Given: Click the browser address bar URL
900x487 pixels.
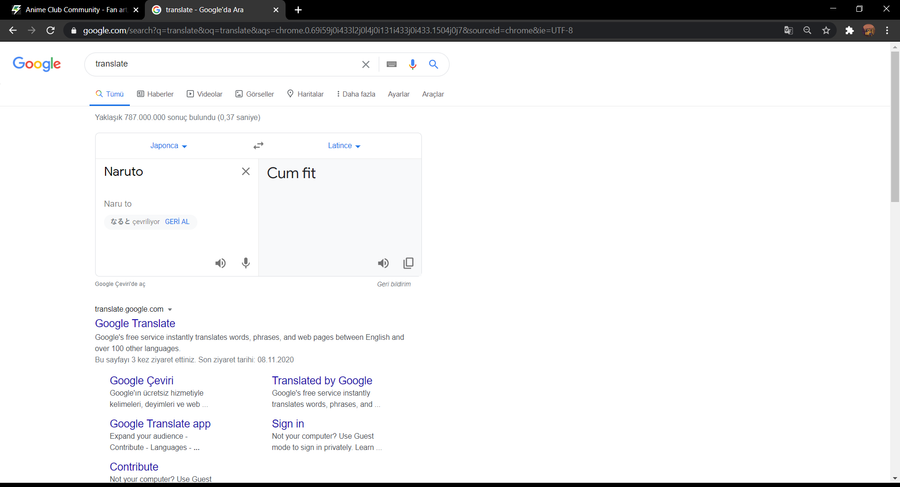Looking at the screenshot, I should pos(327,30).
